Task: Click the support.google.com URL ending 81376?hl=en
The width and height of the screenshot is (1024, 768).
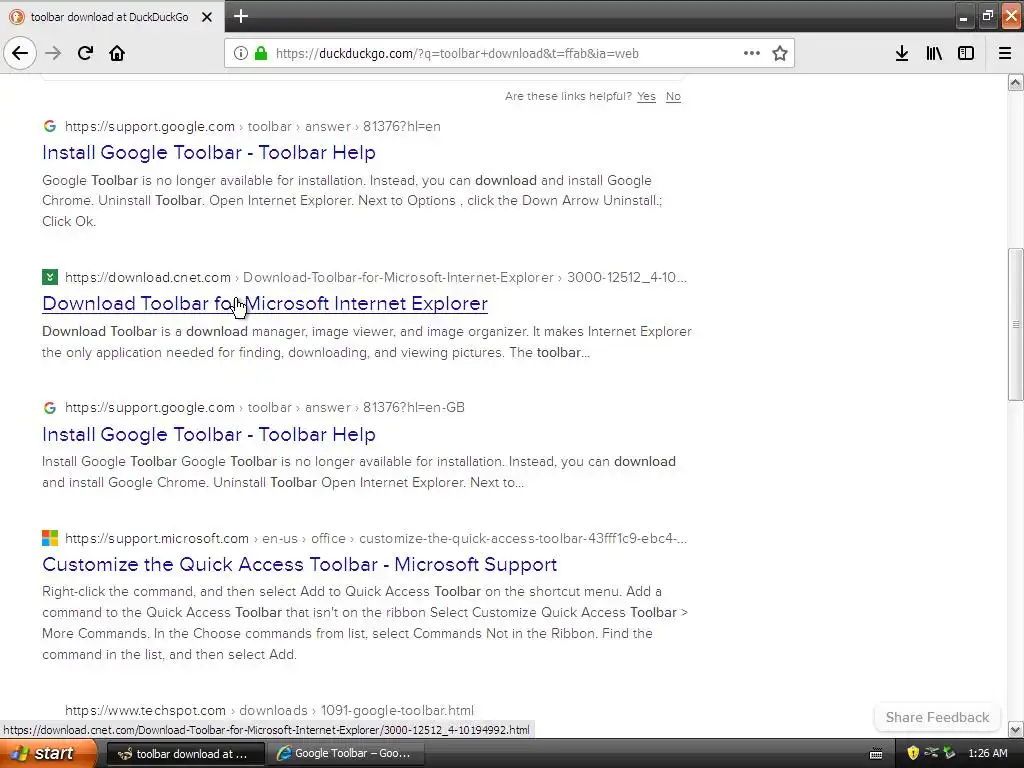Action: click(x=253, y=126)
